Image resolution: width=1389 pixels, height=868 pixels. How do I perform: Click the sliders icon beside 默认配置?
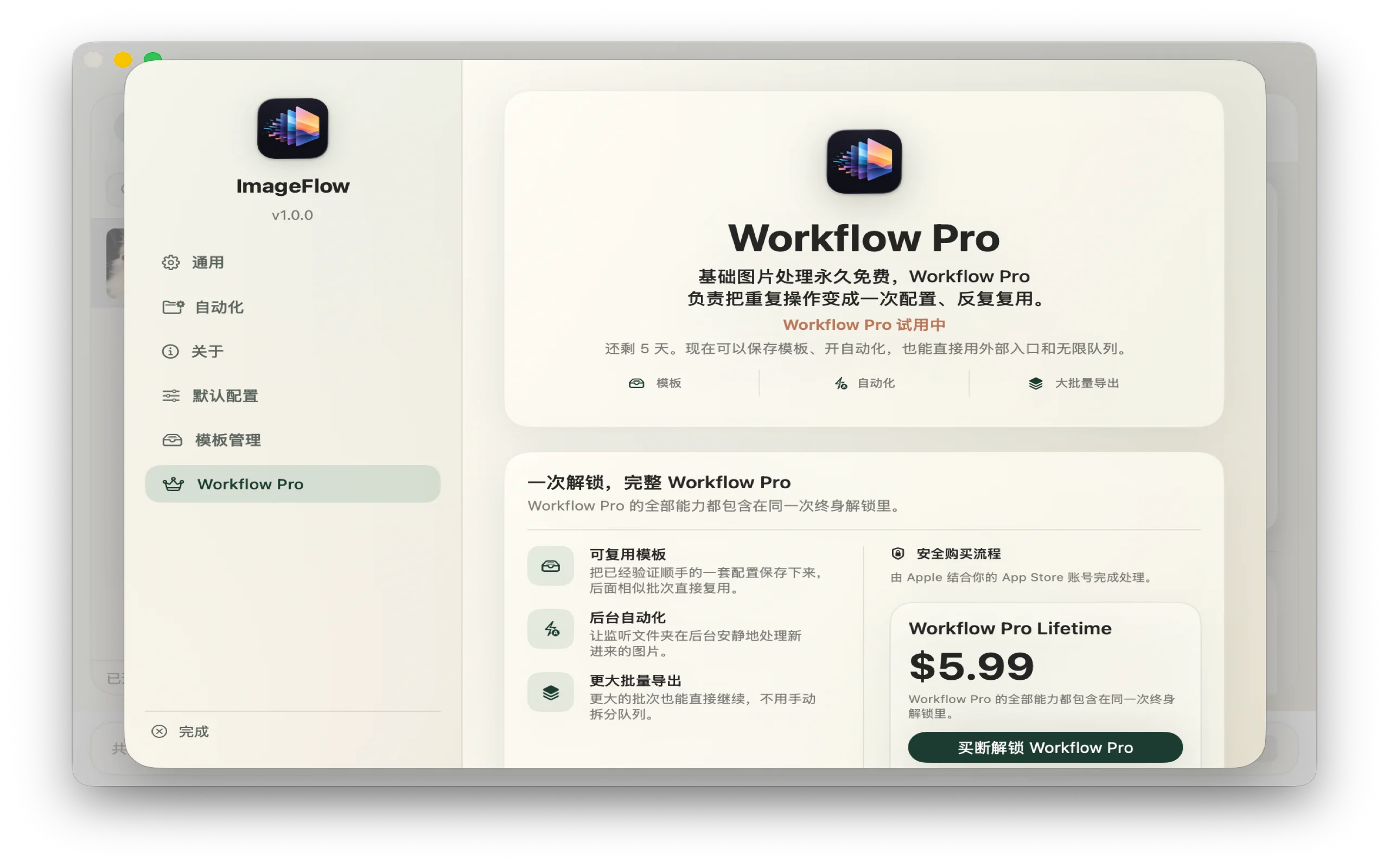(171, 395)
